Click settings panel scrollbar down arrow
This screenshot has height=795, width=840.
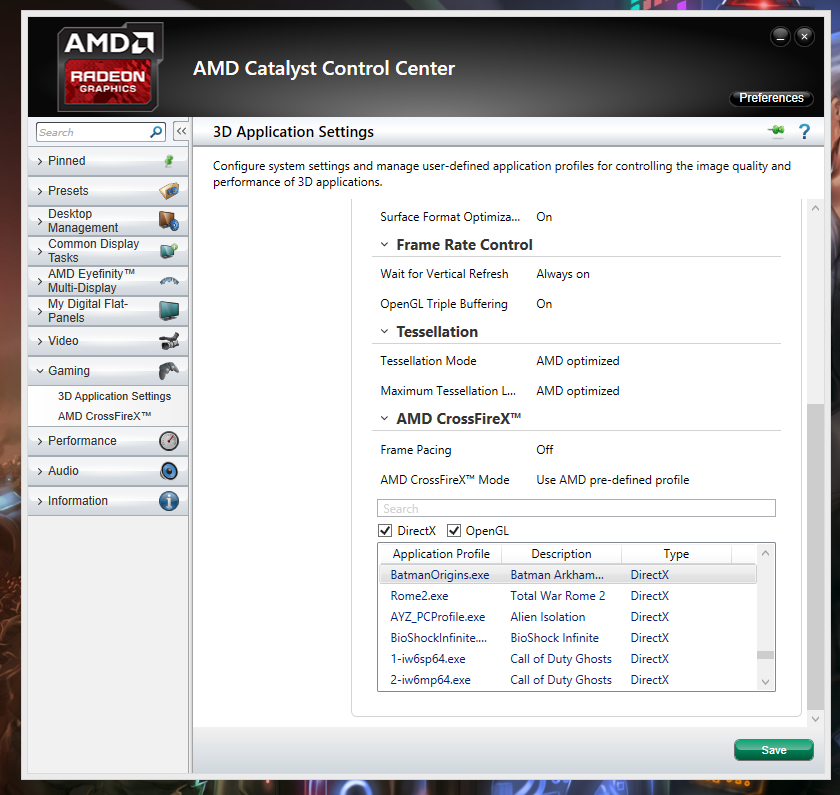[x=815, y=718]
